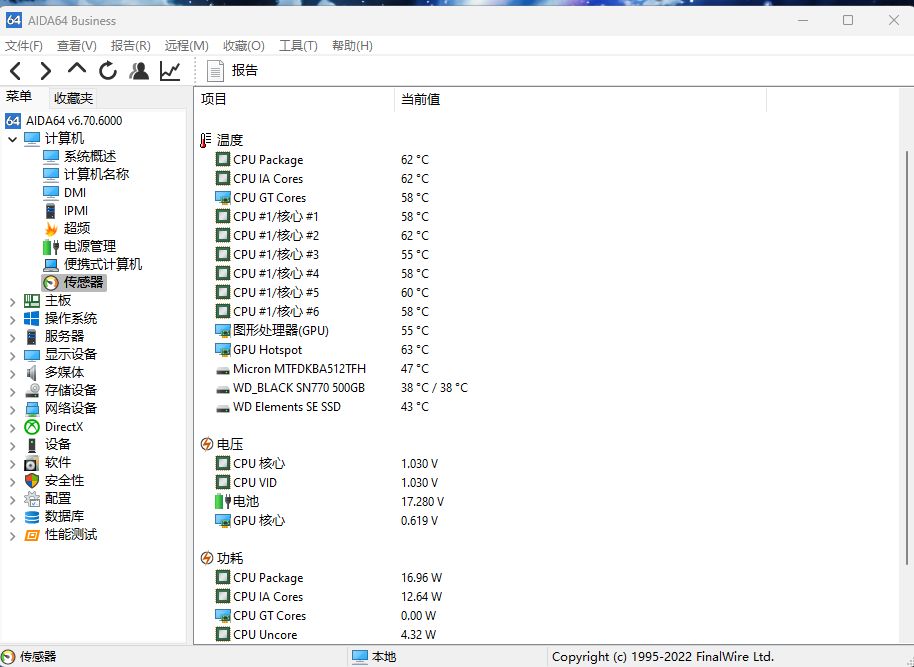Collapse the 计算机 tree node
The height and width of the screenshot is (667, 914).
tap(12, 139)
